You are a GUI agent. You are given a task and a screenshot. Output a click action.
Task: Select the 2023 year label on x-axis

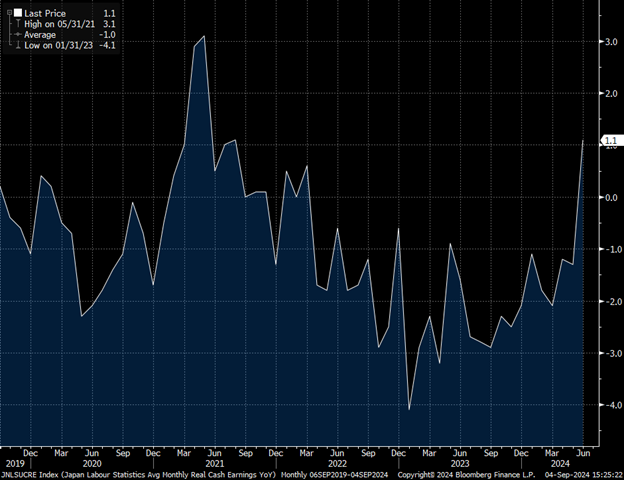458,464
